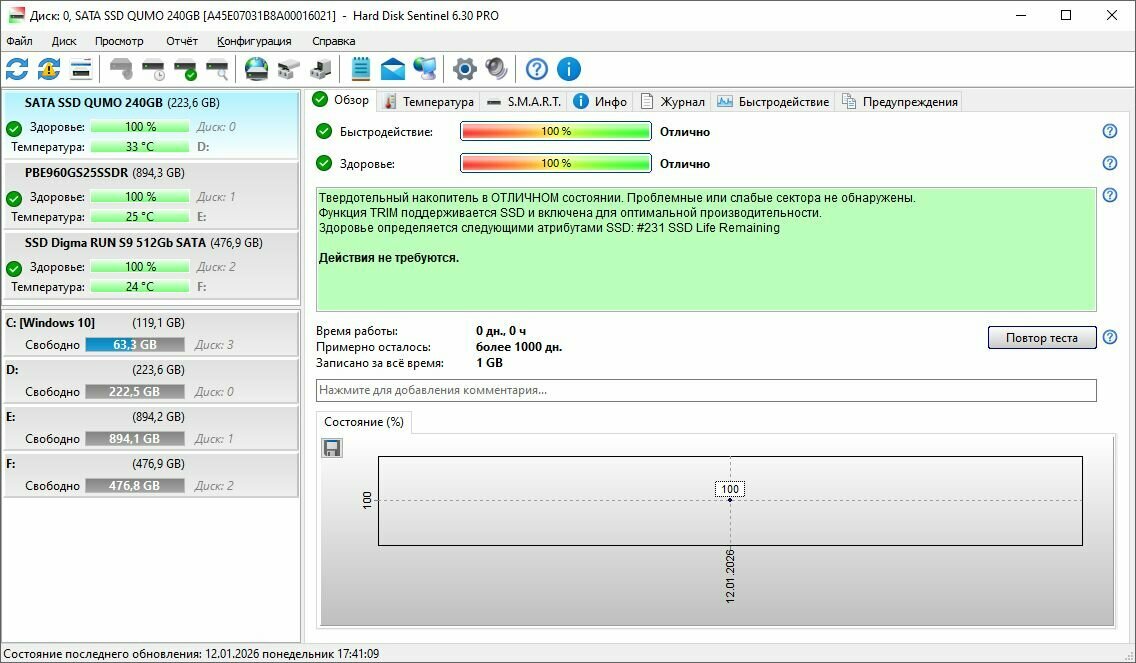Screen dimensions: 1136x663
Task: Open the disk list panel icon
Action: coord(81,70)
